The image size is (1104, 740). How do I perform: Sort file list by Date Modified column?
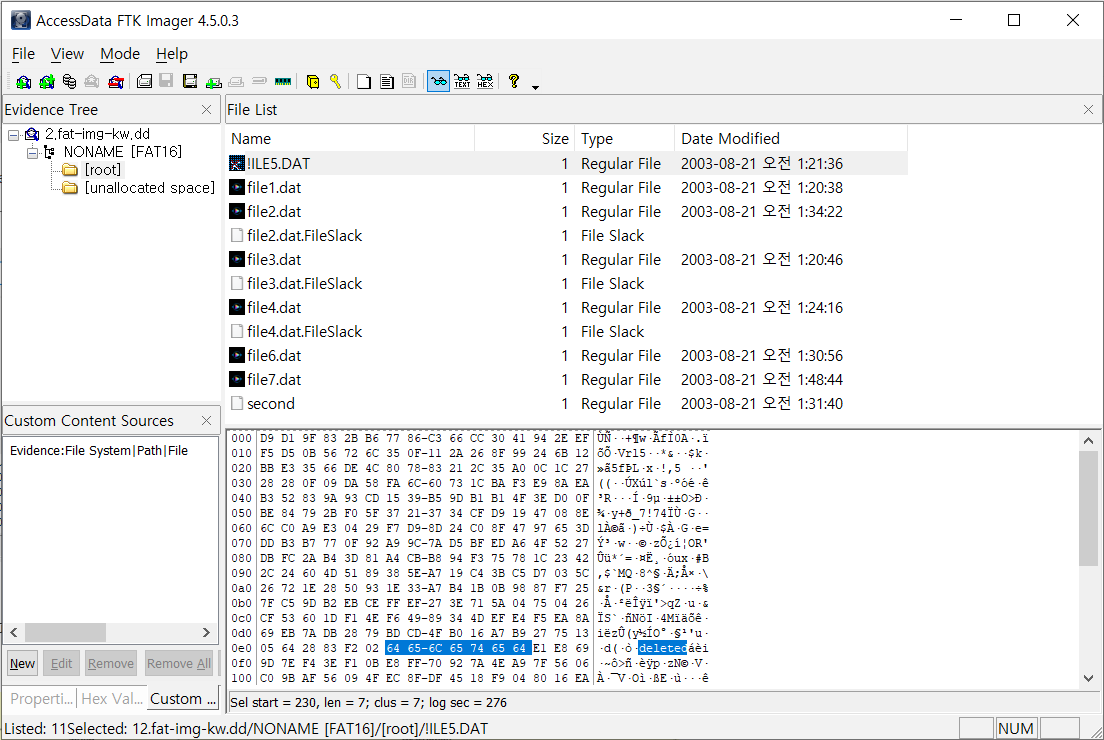click(791, 139)
